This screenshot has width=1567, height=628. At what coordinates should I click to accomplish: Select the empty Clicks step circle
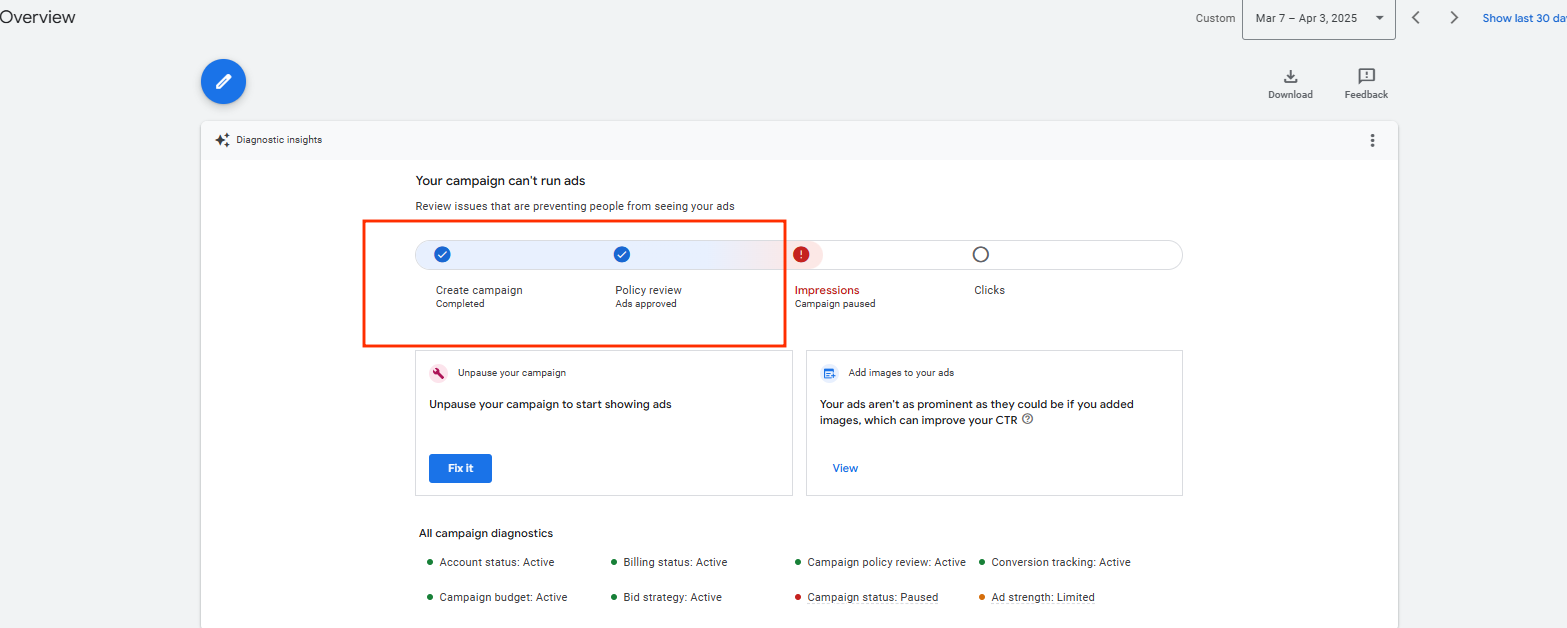click(x=980, y=255)
